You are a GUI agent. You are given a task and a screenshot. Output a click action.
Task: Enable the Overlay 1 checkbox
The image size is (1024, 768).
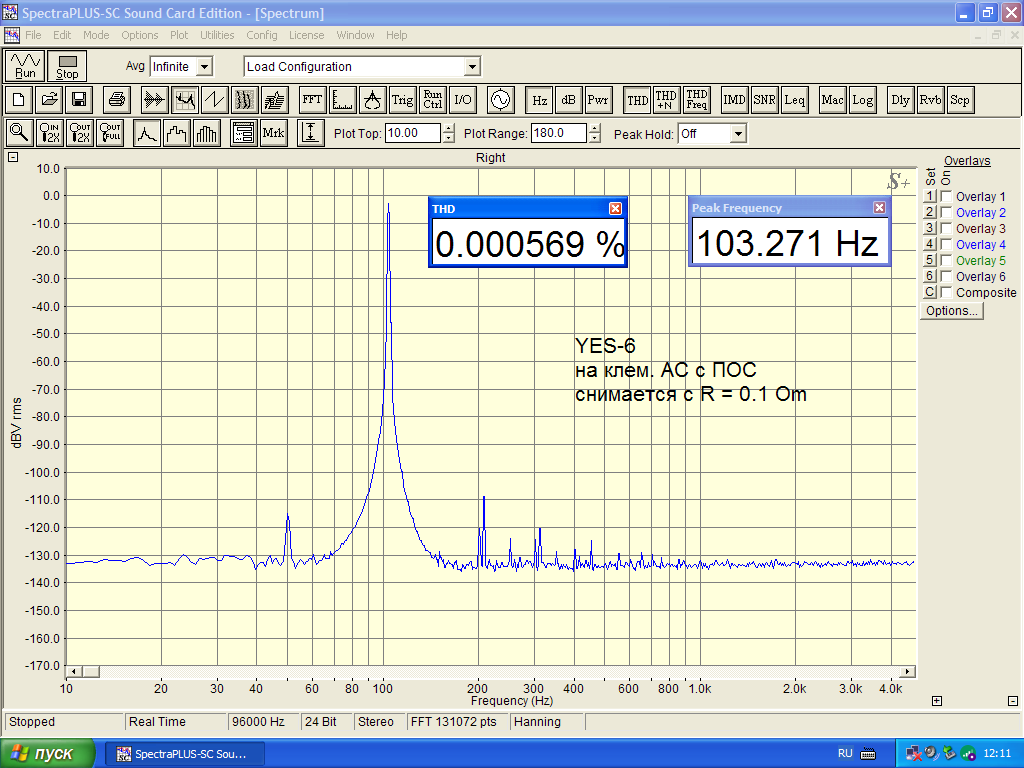coord(946,197)
